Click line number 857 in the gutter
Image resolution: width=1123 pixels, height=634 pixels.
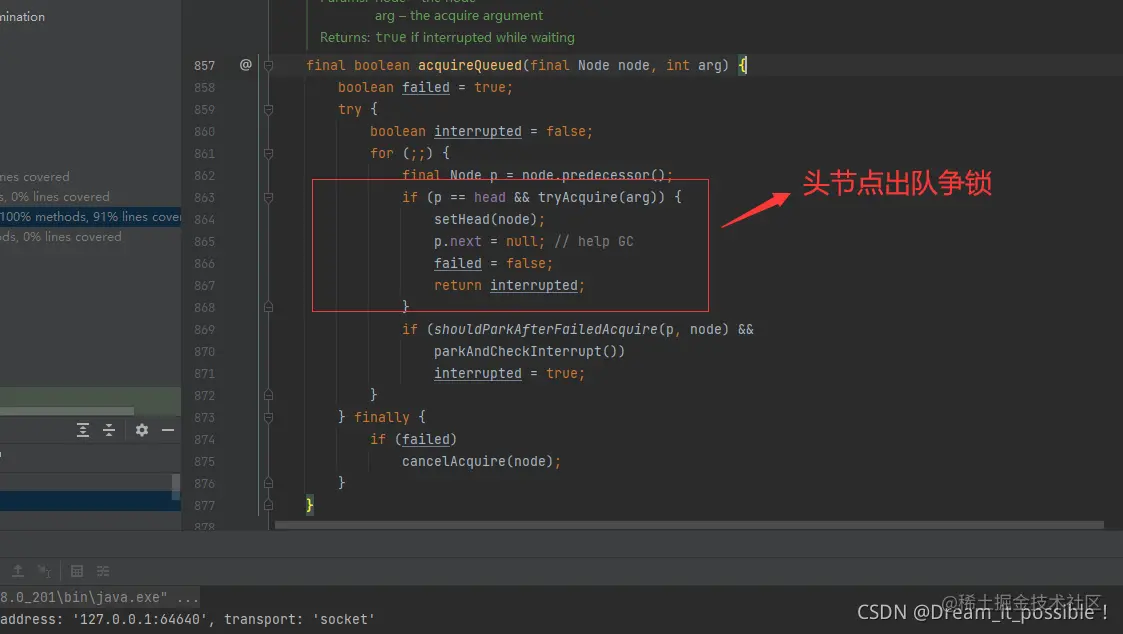click(x=205, y=65)
